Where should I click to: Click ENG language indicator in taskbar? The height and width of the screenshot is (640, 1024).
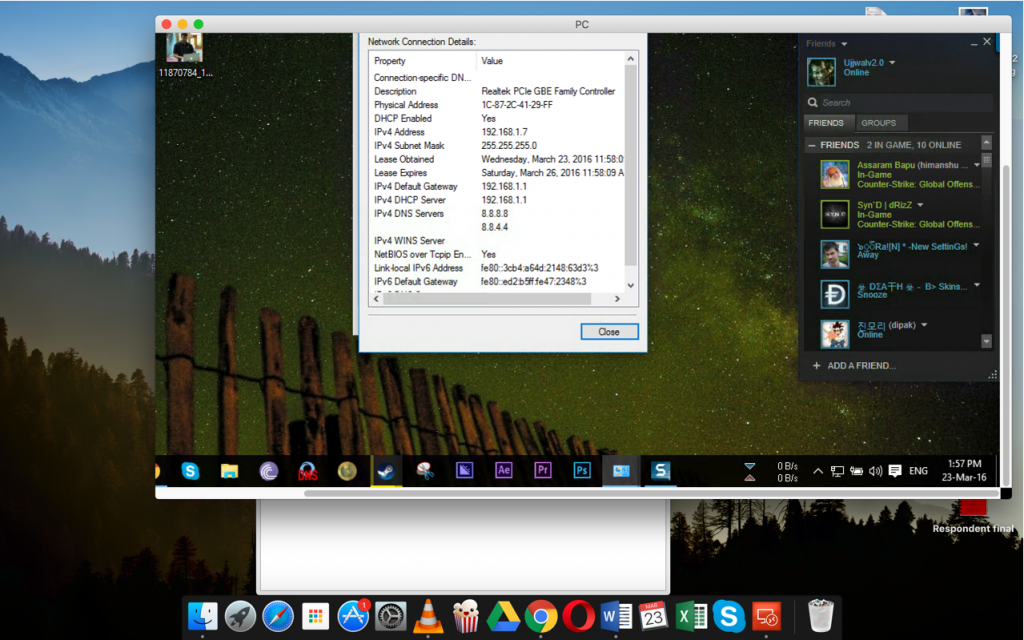[918, 471]
